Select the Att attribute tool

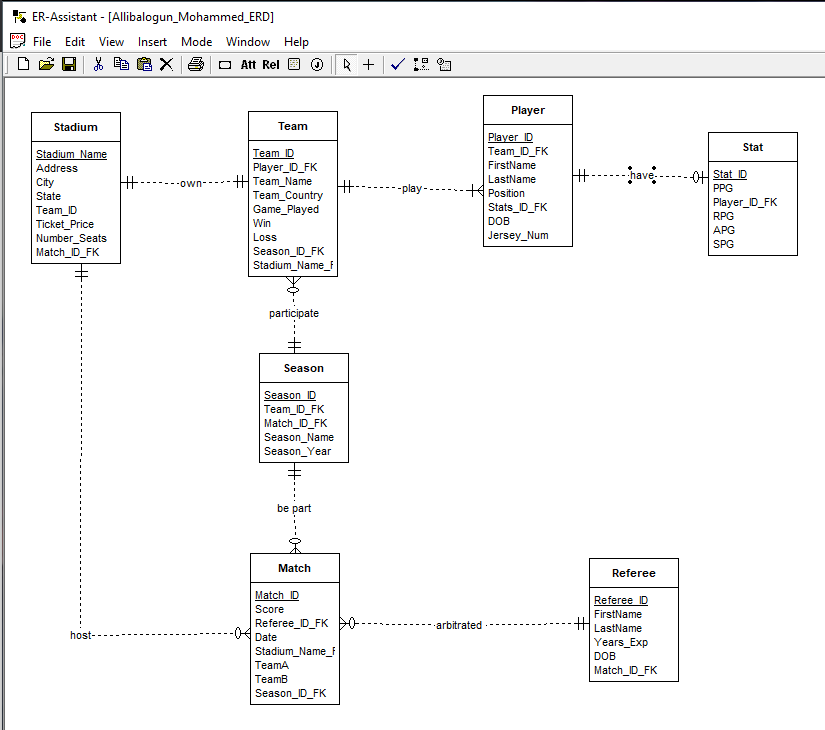coord(248,65)
